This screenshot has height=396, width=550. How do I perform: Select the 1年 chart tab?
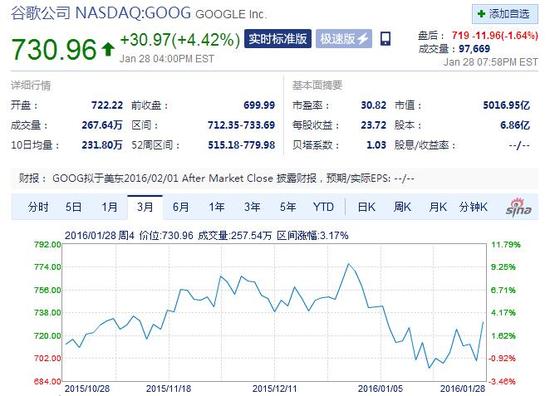pos(216,207)
